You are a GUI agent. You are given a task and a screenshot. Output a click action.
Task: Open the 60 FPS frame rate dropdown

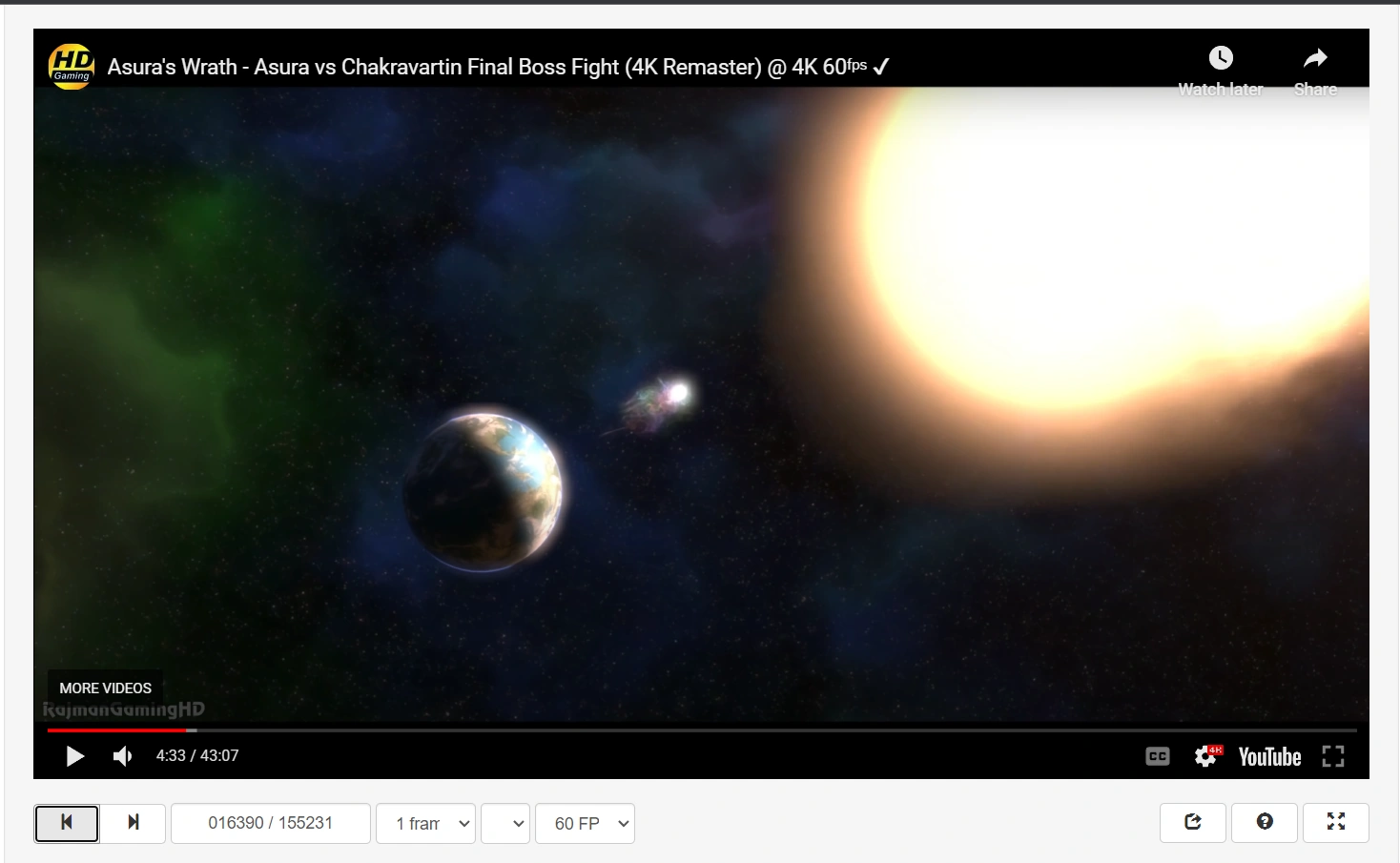(586, 824)
